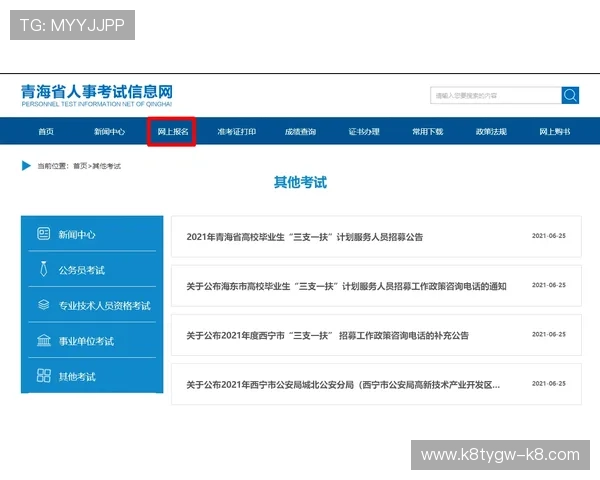This screenshot has width=600, height=480.
Task: Click the 其他考试 page heading
Action: coord(300,182)
